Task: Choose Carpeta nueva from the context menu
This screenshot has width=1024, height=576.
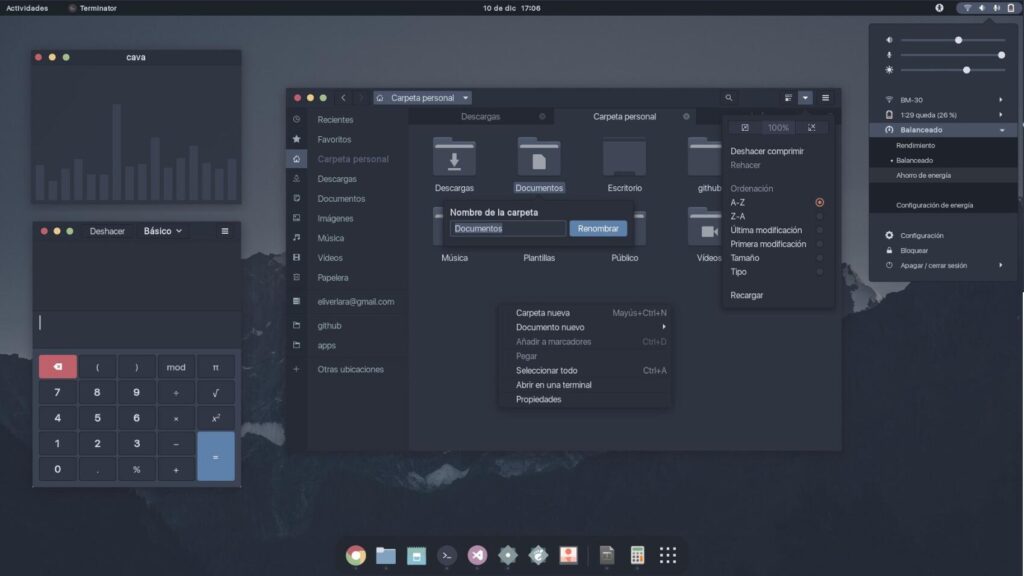Action: tap(543, 313)
